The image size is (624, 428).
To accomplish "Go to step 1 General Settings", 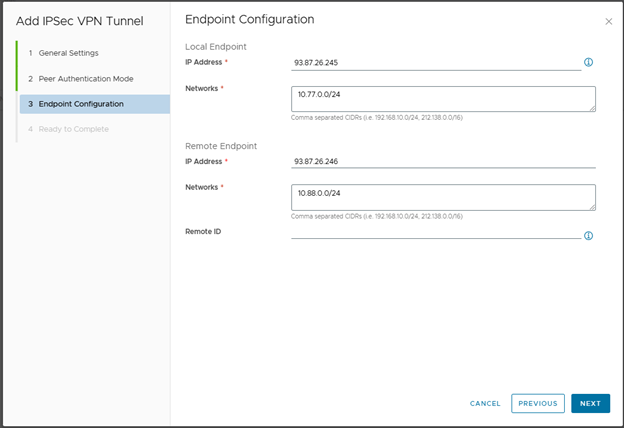I will point(68,53).
